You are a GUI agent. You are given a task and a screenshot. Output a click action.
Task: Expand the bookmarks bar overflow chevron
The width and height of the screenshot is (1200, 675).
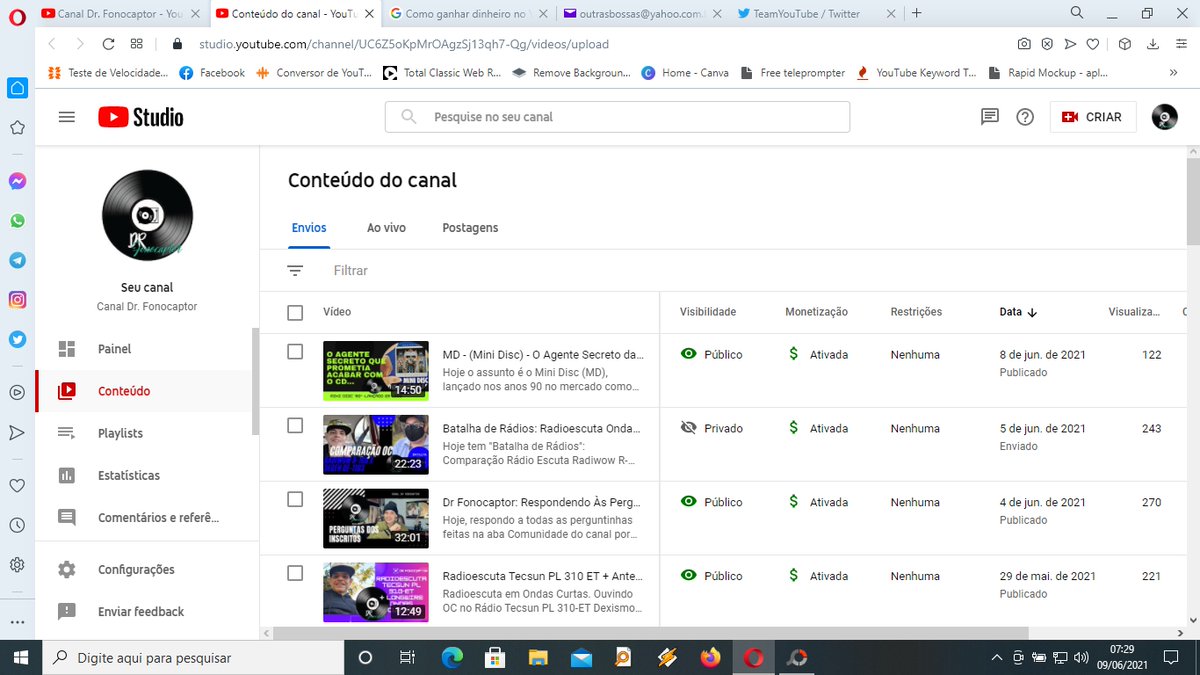point(1173,73)
